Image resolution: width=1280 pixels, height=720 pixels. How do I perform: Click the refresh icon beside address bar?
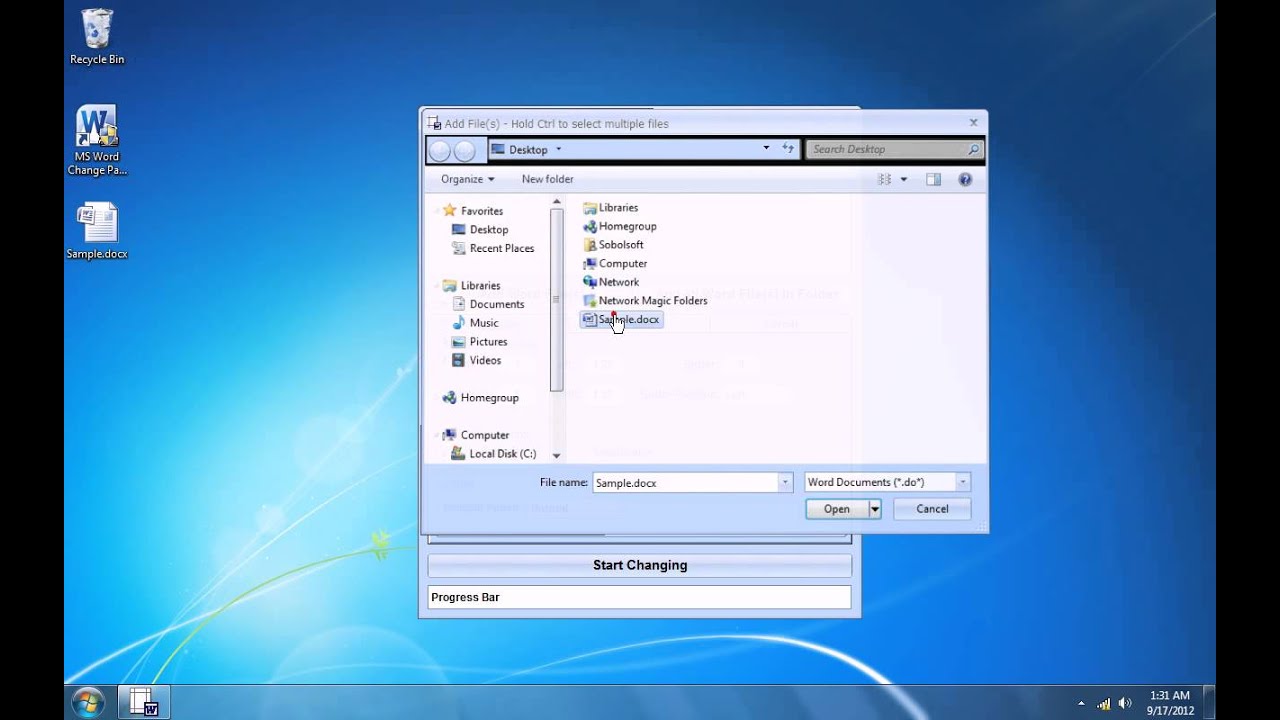tap(789, 149)
